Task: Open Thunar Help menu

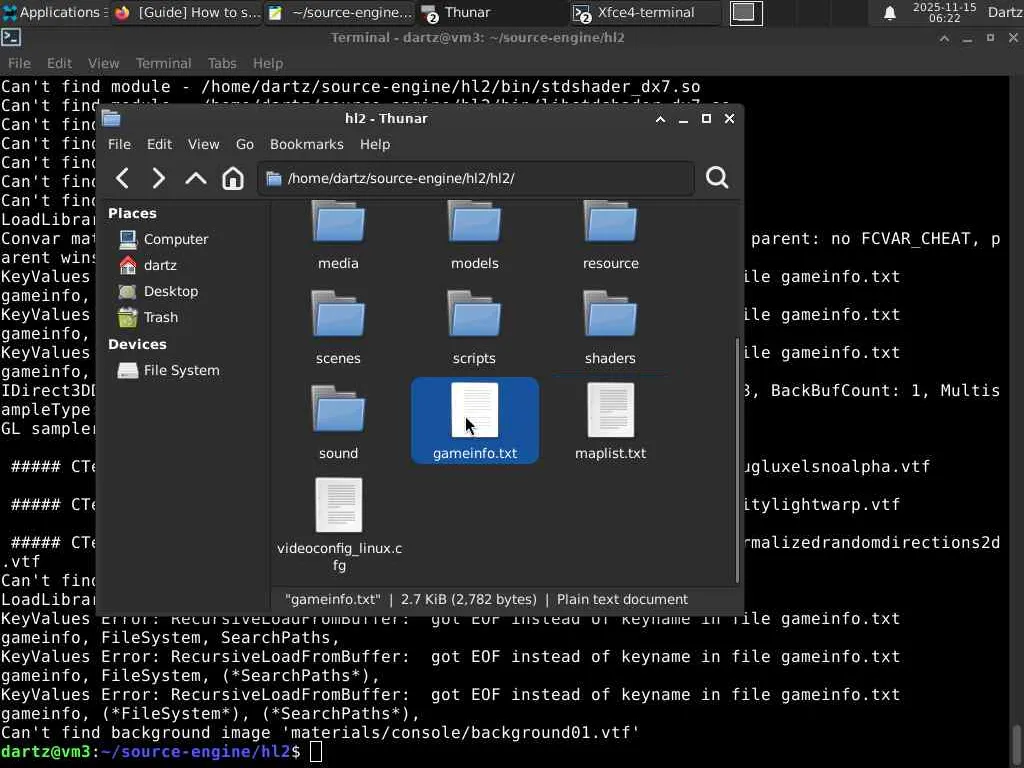Action: tap(375, 144)
